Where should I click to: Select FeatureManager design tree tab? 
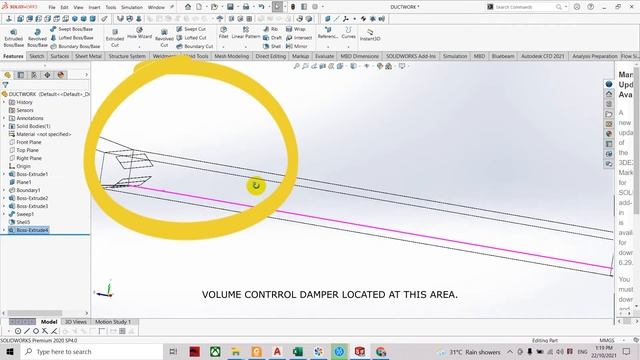(x=7, y=75)
